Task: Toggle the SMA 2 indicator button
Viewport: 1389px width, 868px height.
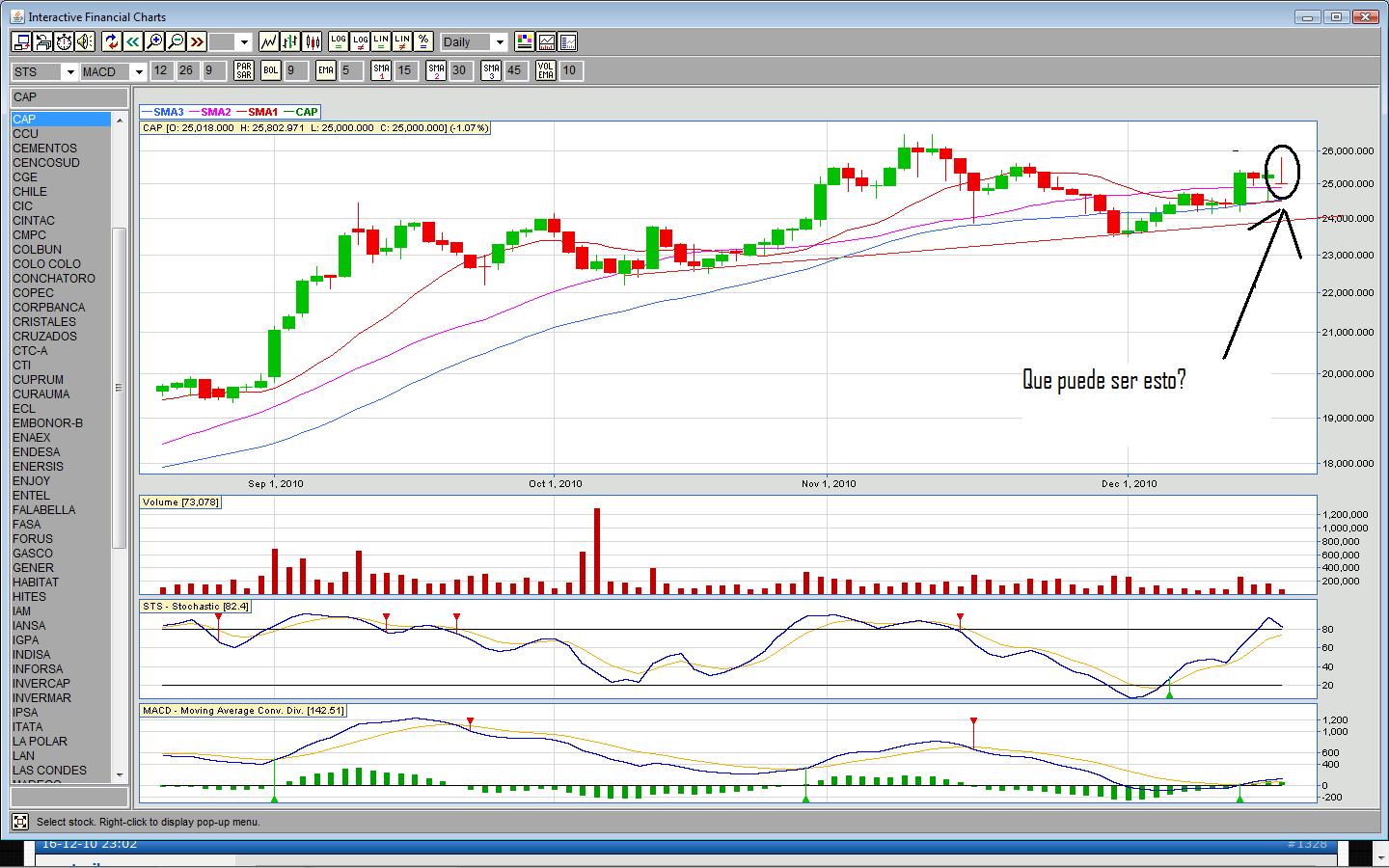Action: 436,70
